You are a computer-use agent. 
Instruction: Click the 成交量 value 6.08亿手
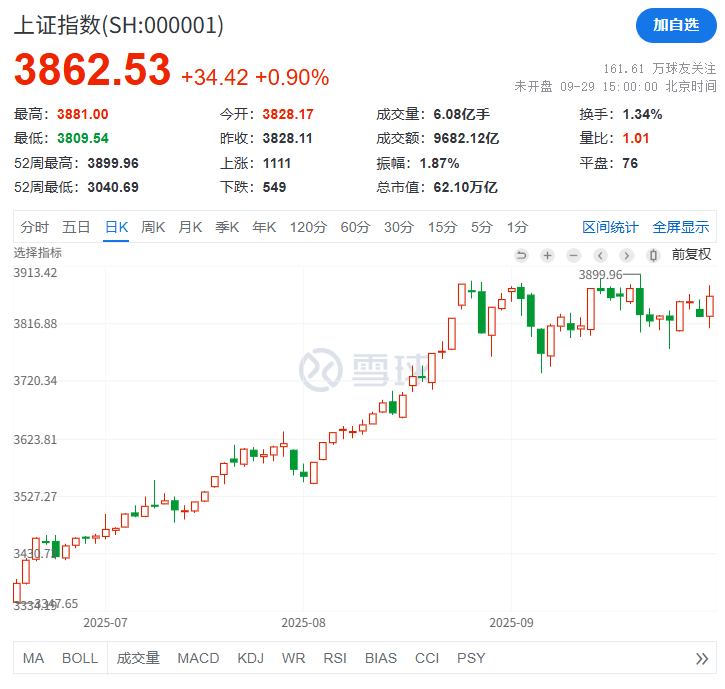click(461, 114)
